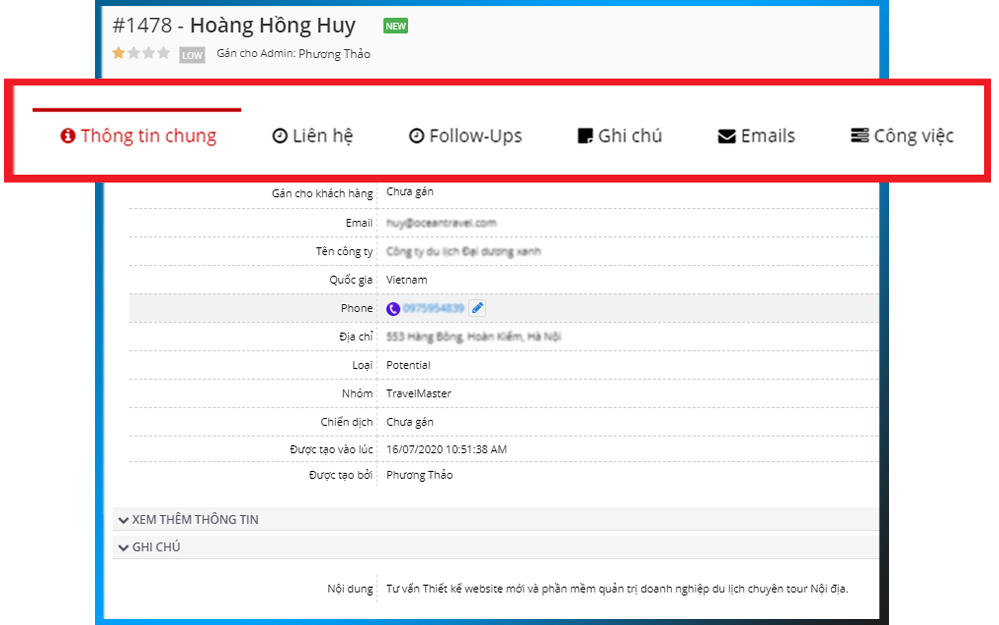Click the purple phone call icon
Viewport: 999px width, 625px height.
(393, 309)
